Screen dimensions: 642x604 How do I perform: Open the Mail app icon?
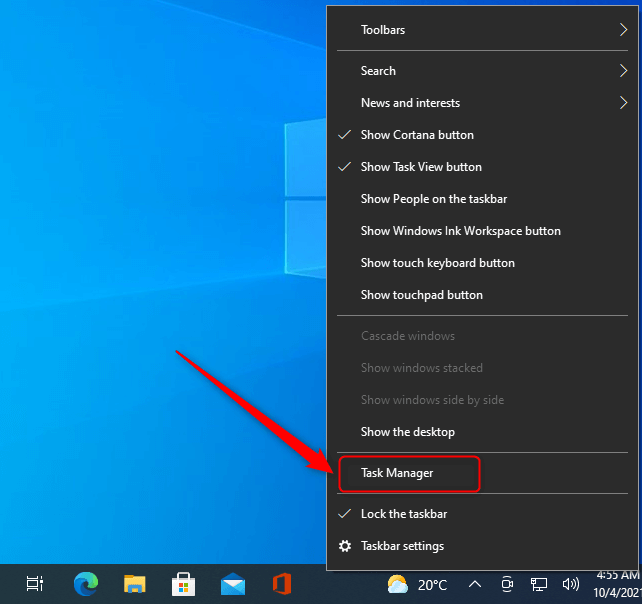click(x=233, y=583)
